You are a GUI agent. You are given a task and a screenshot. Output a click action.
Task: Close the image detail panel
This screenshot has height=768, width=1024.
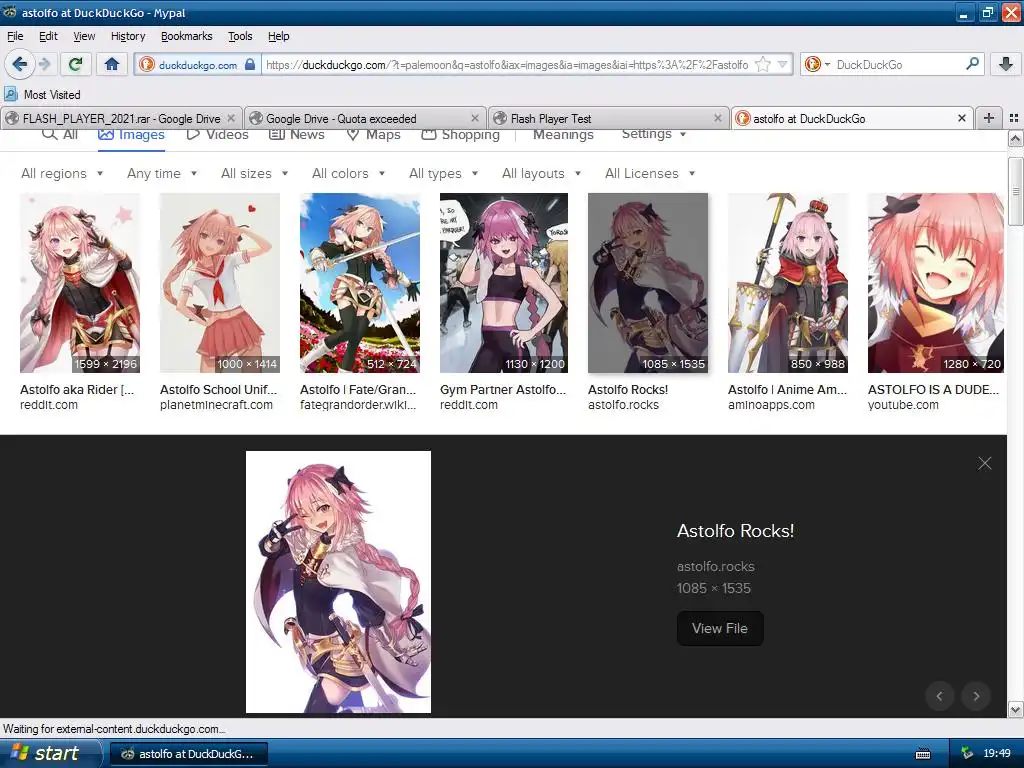pyautogui.click(x=985, y=463)
